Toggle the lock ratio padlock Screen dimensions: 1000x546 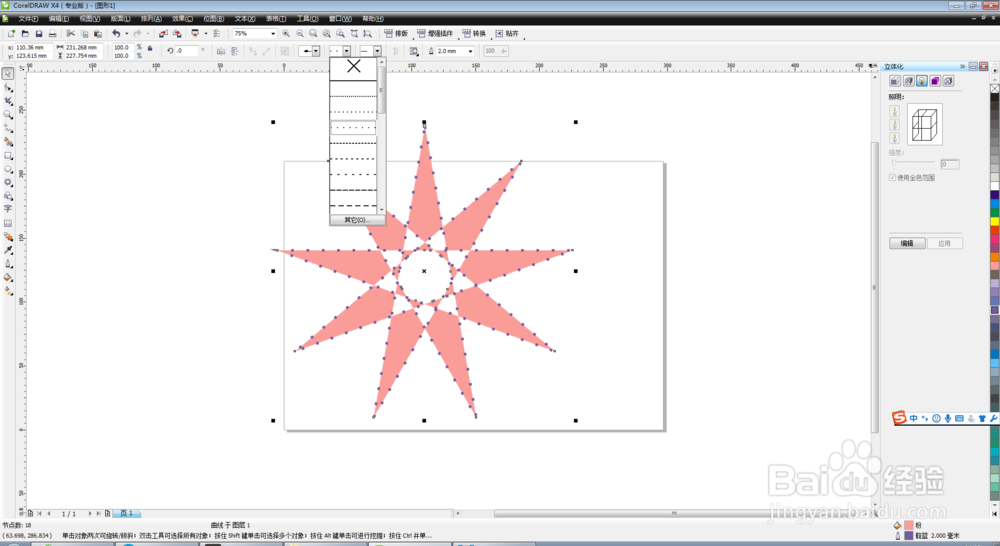150,48
